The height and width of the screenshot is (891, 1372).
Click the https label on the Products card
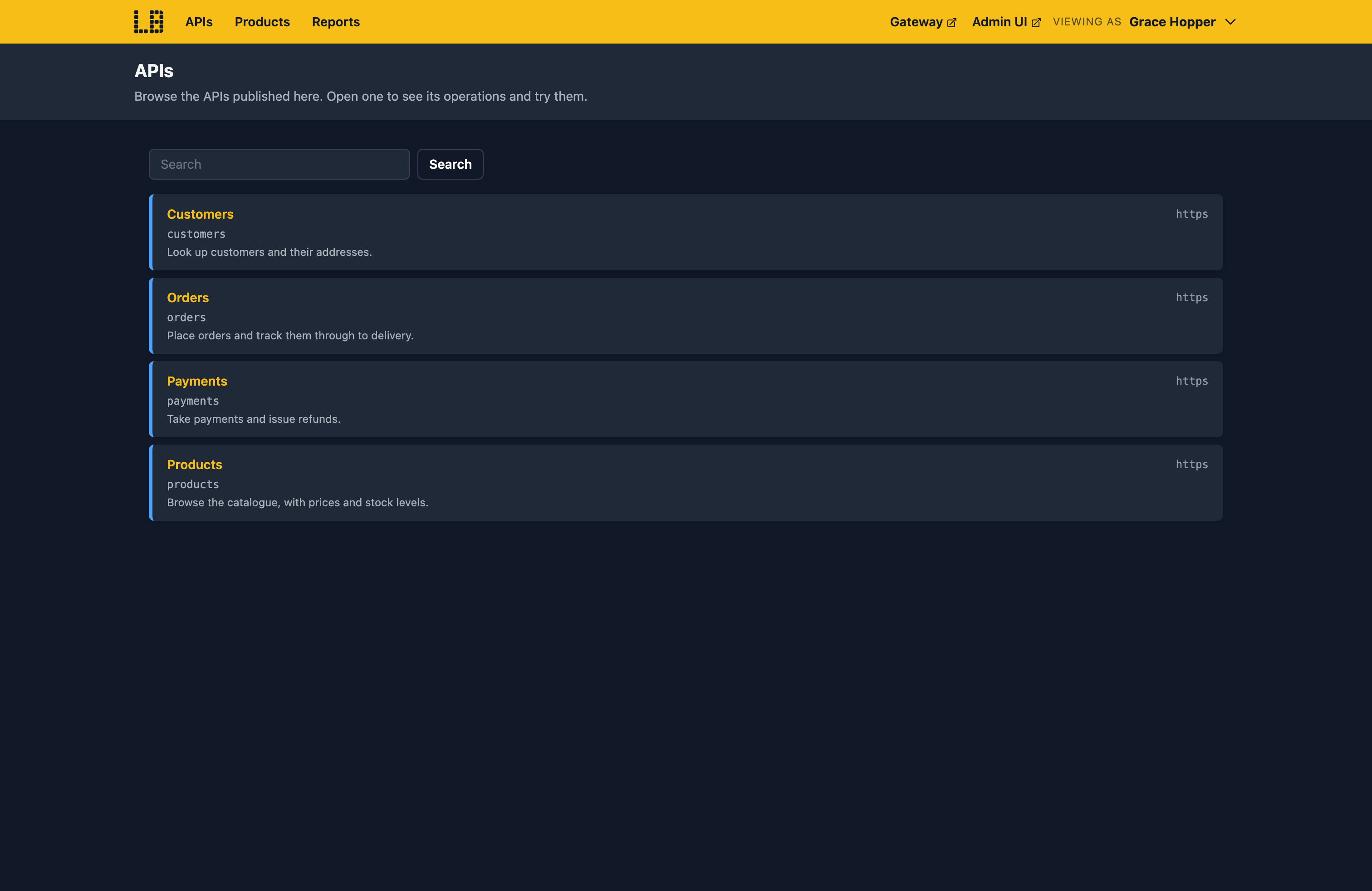pyautogui.click(x=1192, y=465)
